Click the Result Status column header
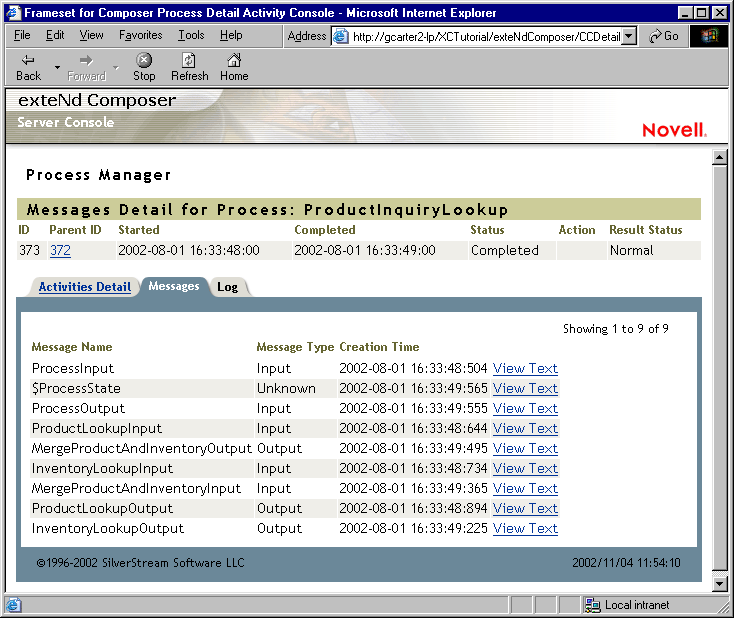This screenshot has width=734, height=618. [x=646, y=230]
